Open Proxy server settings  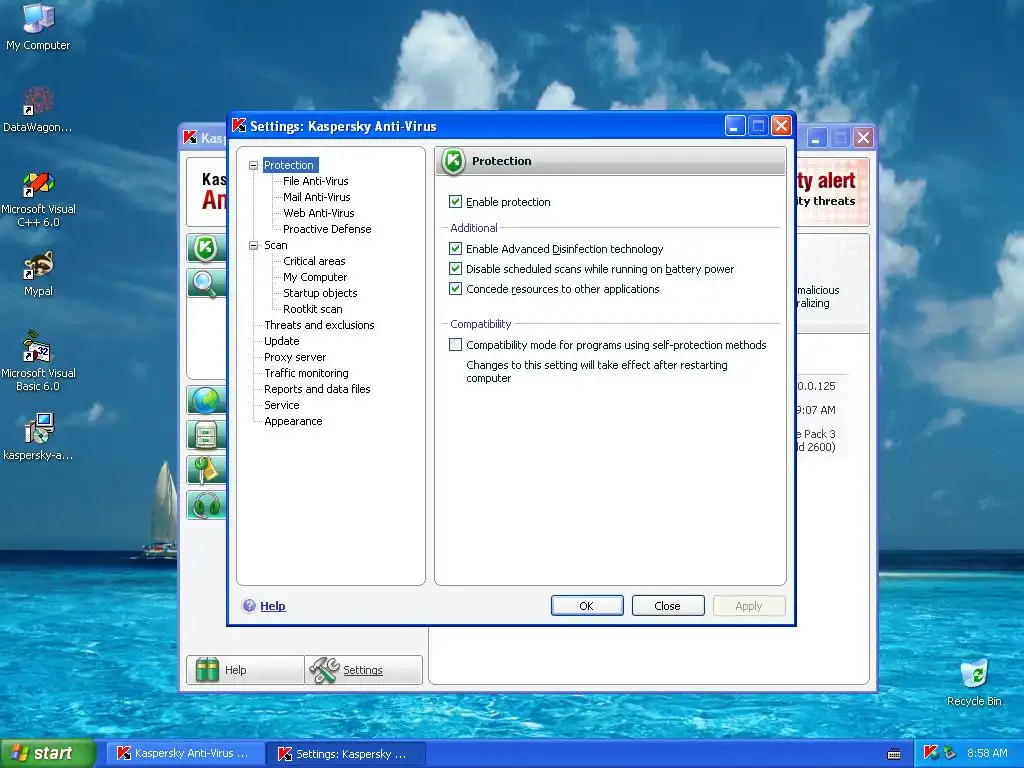coord(295,357)
